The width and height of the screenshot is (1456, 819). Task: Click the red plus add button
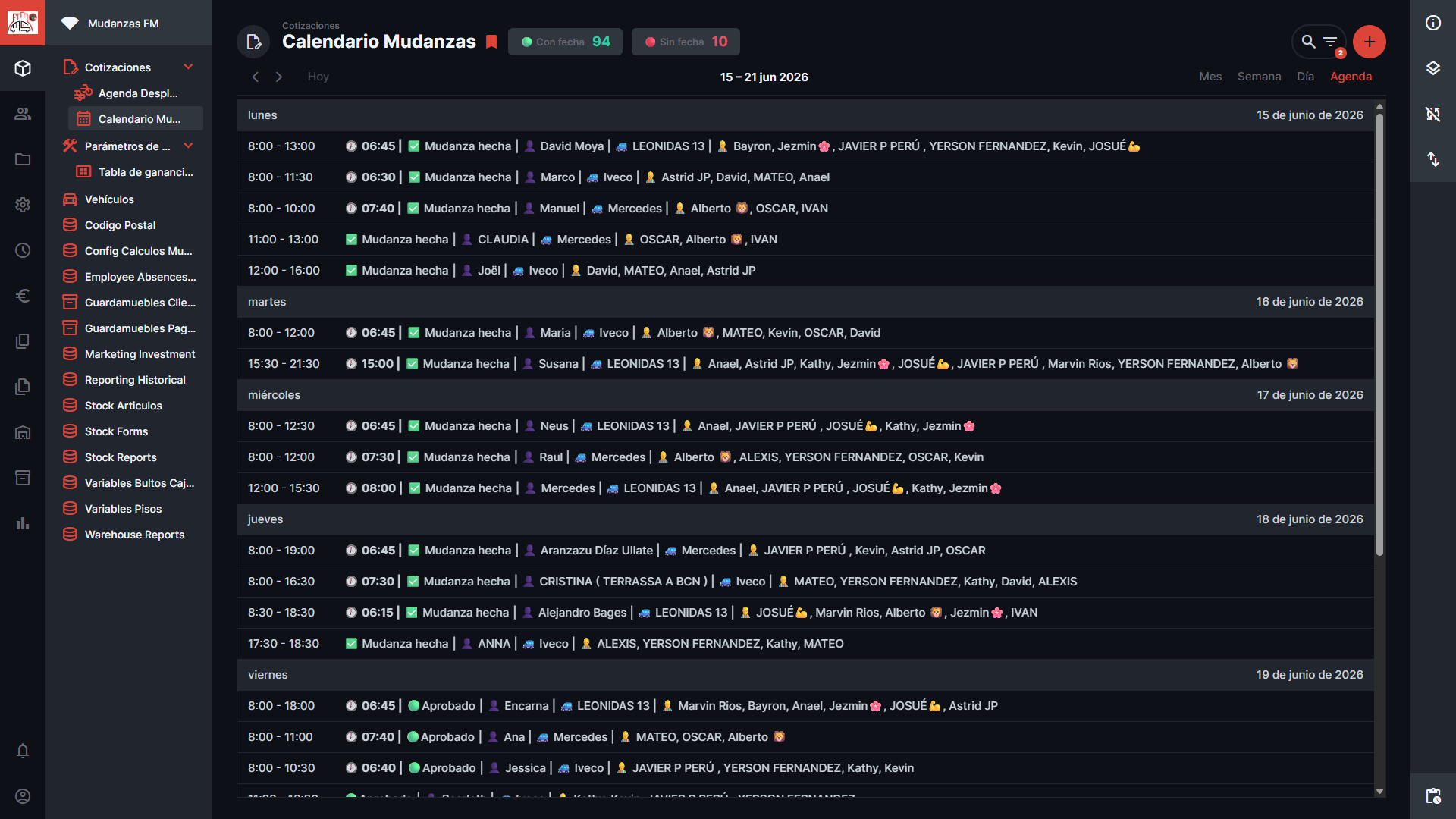tap(1369, 42)
